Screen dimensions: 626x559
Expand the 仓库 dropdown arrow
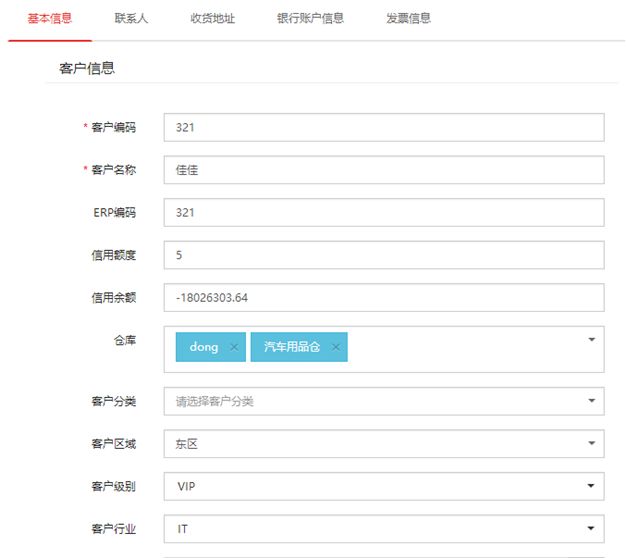pos(592,339)
